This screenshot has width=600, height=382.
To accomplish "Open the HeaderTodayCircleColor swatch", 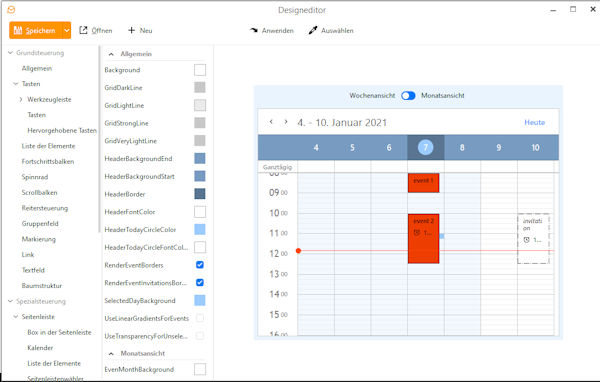I will coord(200,230).
